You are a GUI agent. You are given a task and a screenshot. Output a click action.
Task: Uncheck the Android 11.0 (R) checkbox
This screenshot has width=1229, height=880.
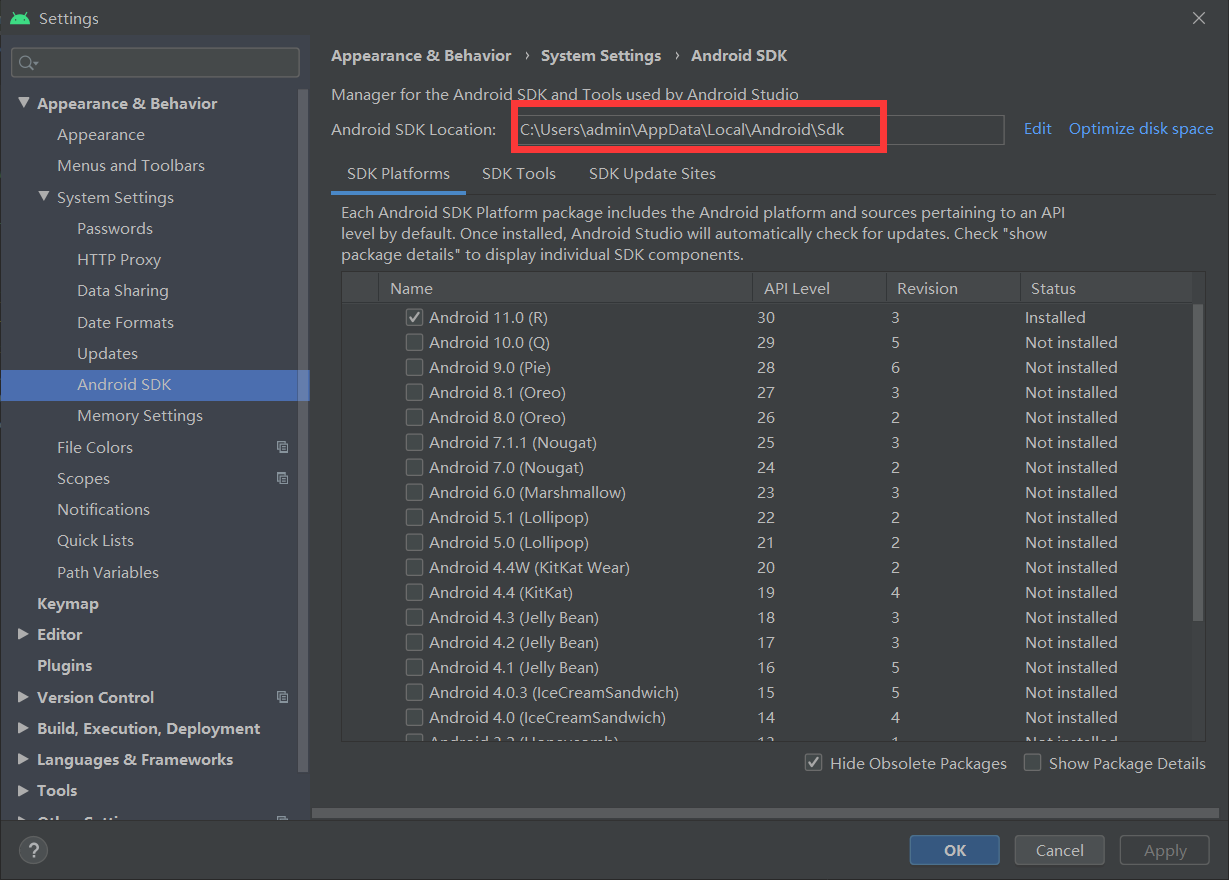click(x=414, y=317)
